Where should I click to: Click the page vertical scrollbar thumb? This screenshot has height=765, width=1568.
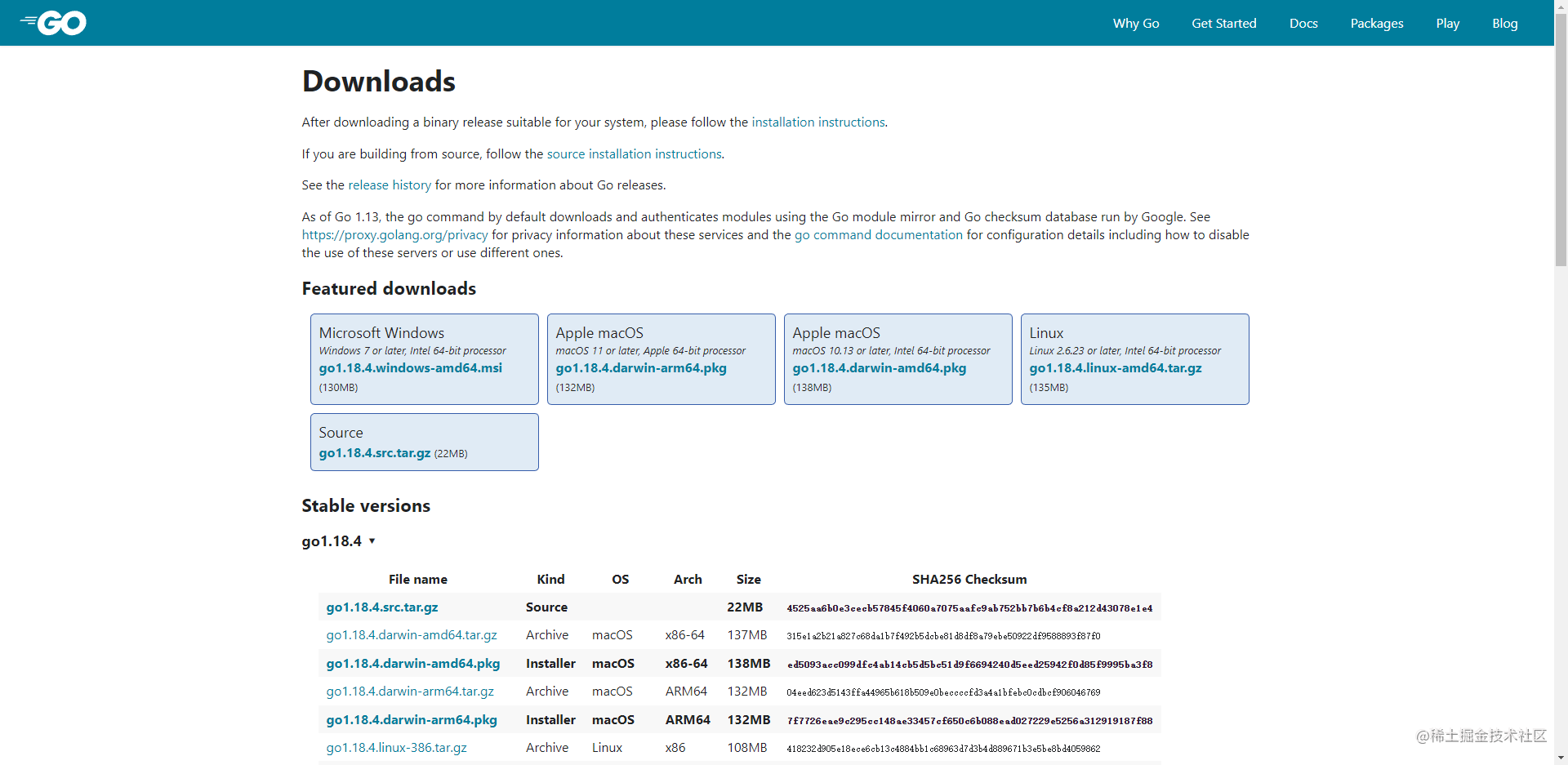[1561, 140]
